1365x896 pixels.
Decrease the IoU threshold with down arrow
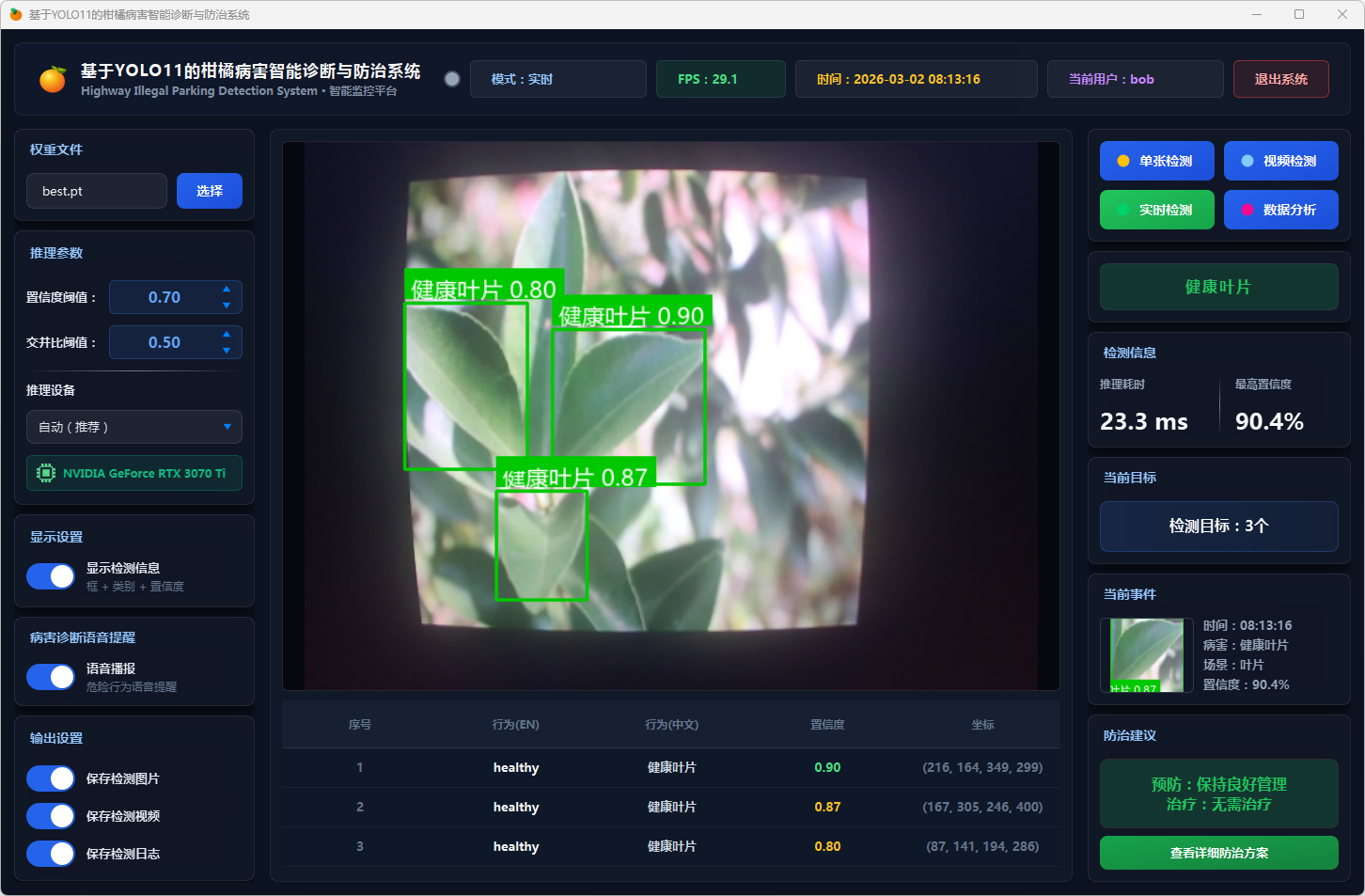click(227, 351)
